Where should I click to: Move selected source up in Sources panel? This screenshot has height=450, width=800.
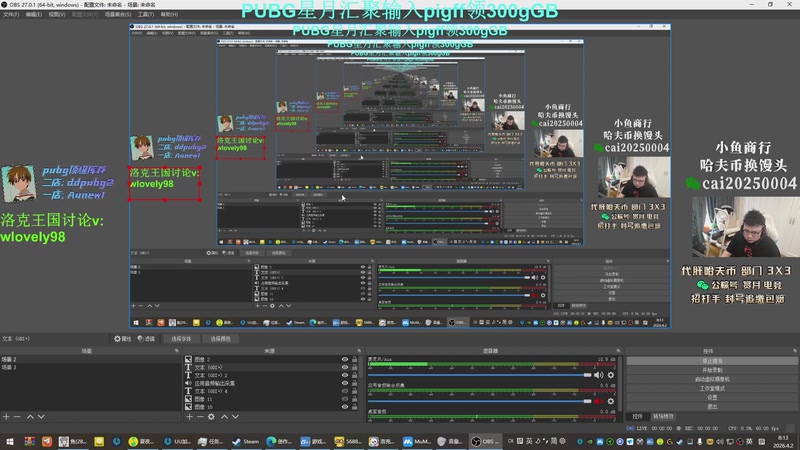[224, 417]
